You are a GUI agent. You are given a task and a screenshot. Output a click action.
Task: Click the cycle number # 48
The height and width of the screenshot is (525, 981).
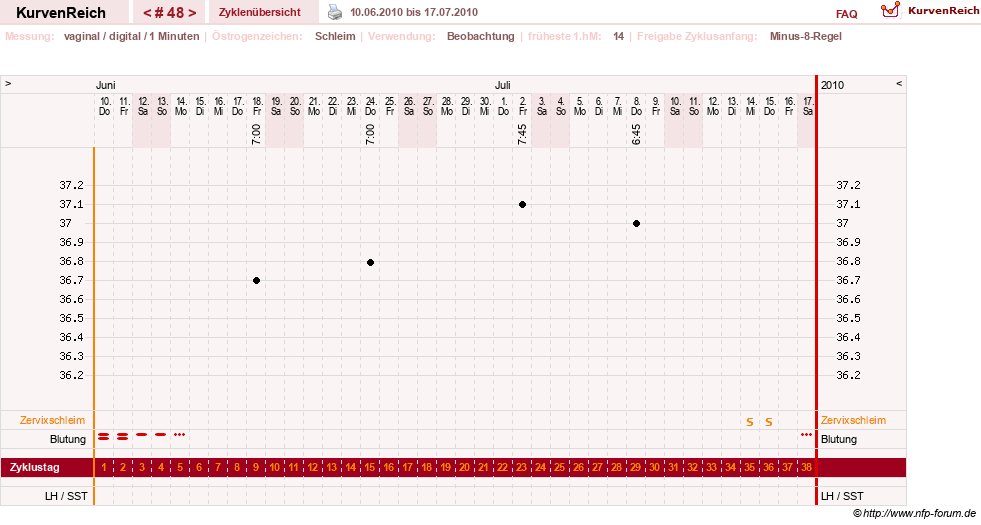[170, 13]
